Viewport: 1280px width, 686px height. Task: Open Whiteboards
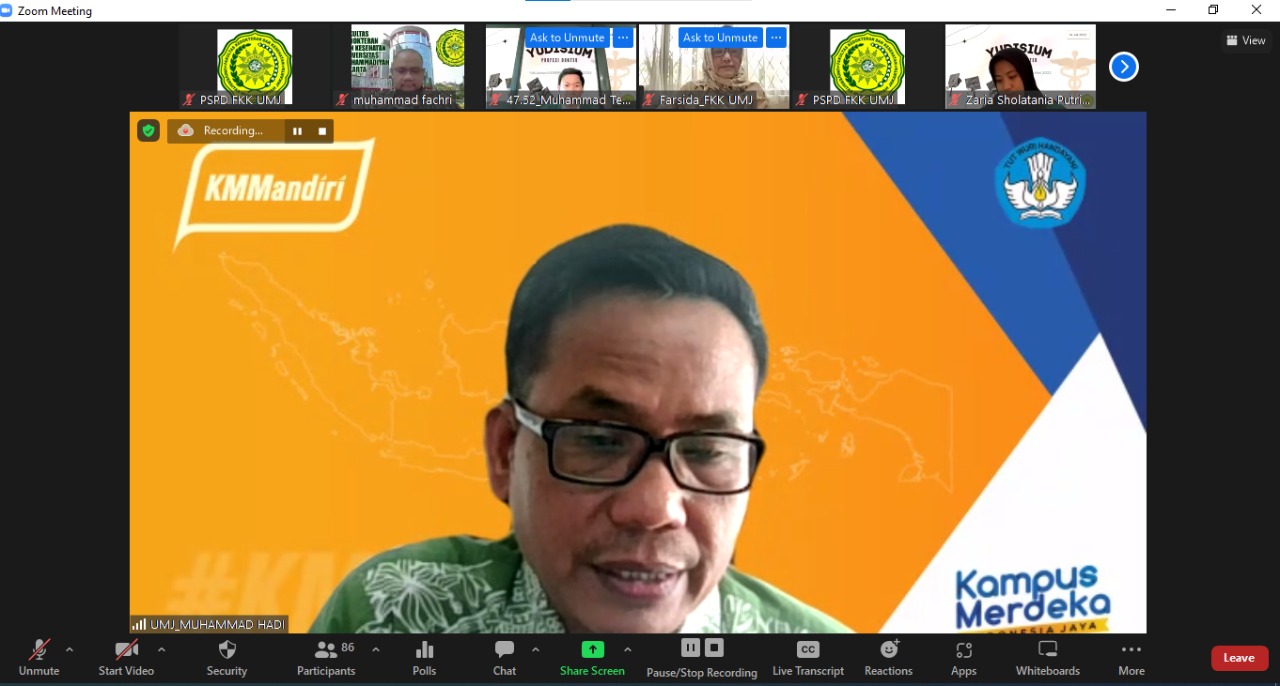coord(1048,657)
